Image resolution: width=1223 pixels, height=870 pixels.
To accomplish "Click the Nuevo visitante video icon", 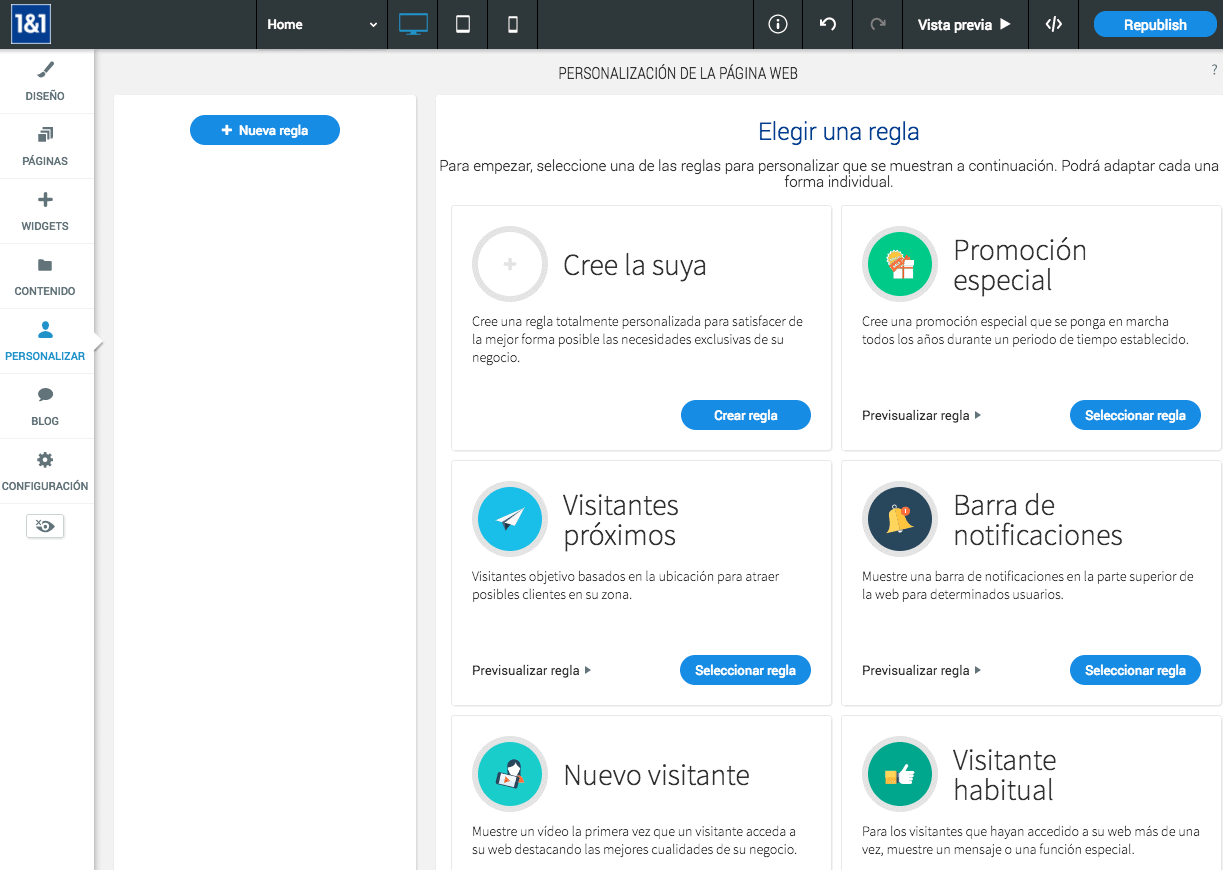I will (x=510, y=774).
